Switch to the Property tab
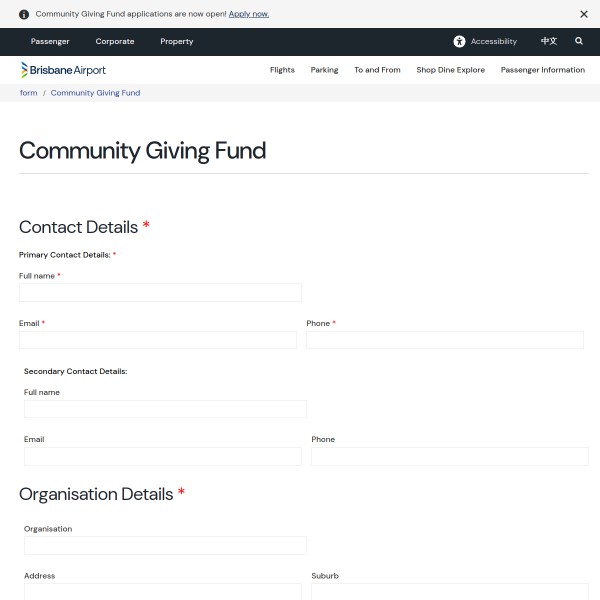 (177, 41)
